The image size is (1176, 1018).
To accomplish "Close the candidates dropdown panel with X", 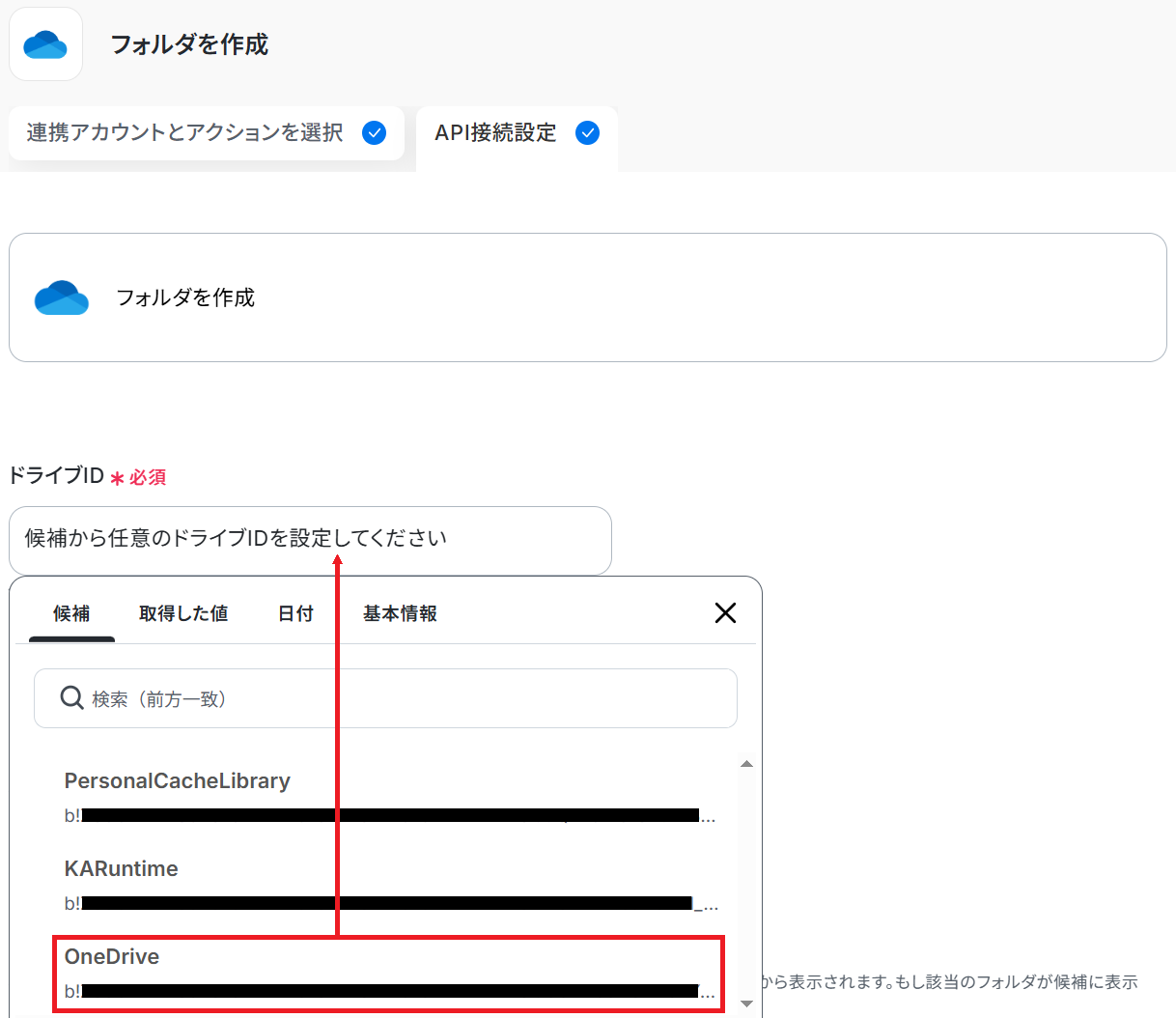I will [725, 612].
